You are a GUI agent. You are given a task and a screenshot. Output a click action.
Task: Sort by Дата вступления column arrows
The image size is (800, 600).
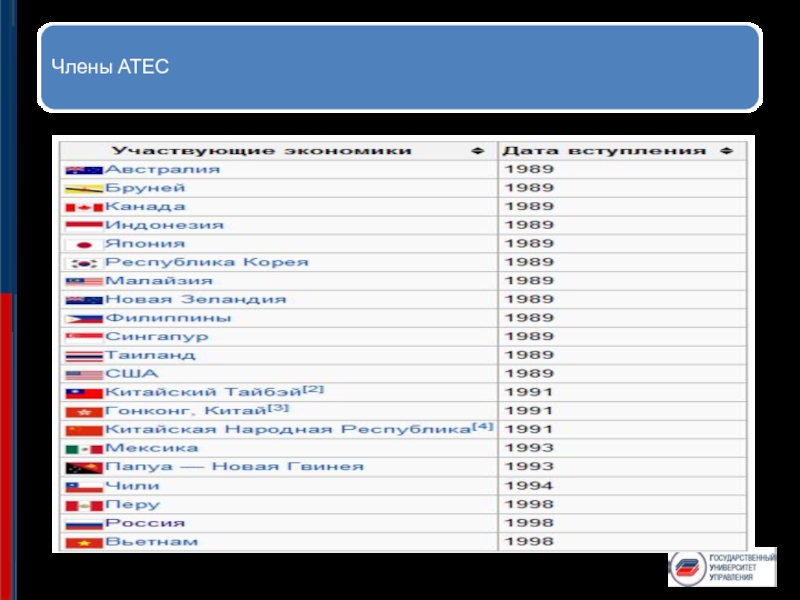pos(727,151)
